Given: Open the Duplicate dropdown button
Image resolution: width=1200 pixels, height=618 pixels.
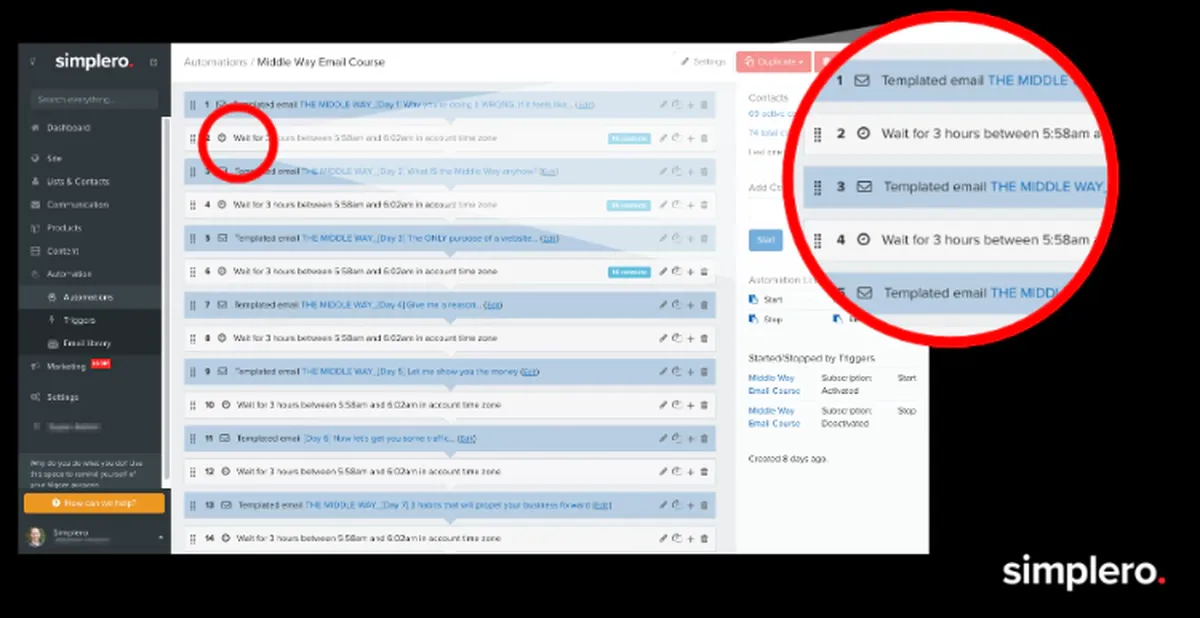Looking at the screenshot, I should tap(773, 62).
